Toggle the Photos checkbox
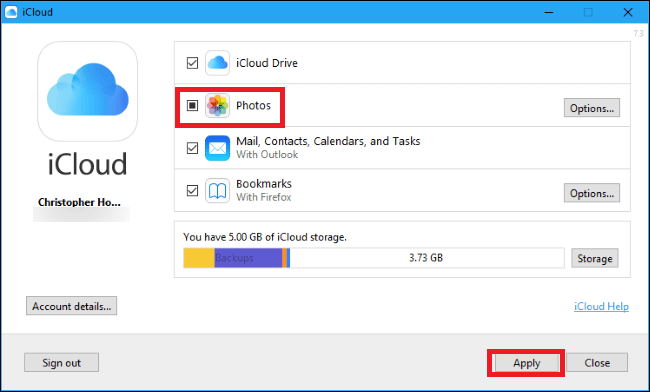The image size is (650, 392). click(192, 106)
